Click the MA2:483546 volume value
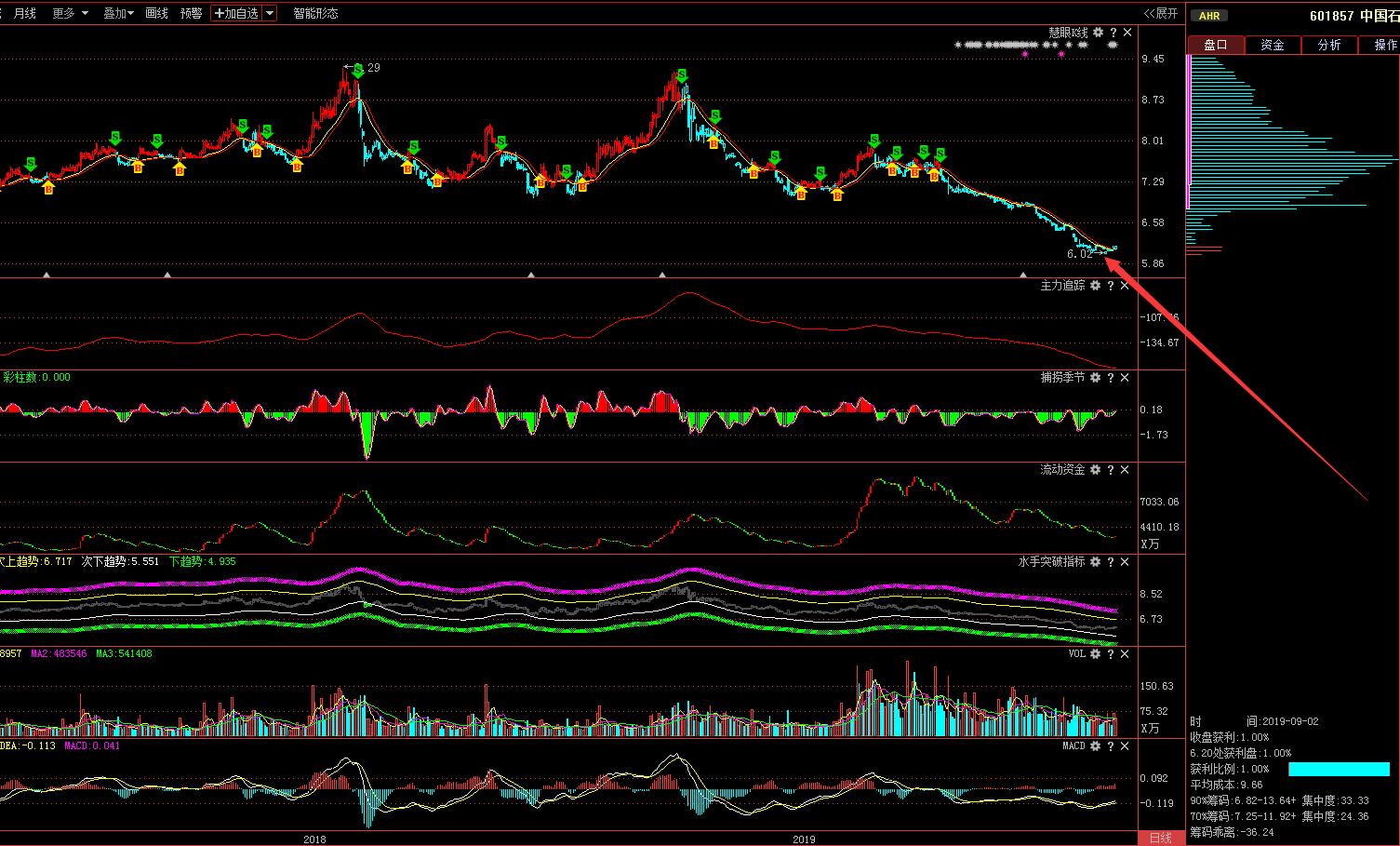1400x846 pixels. tap(59, 653)
